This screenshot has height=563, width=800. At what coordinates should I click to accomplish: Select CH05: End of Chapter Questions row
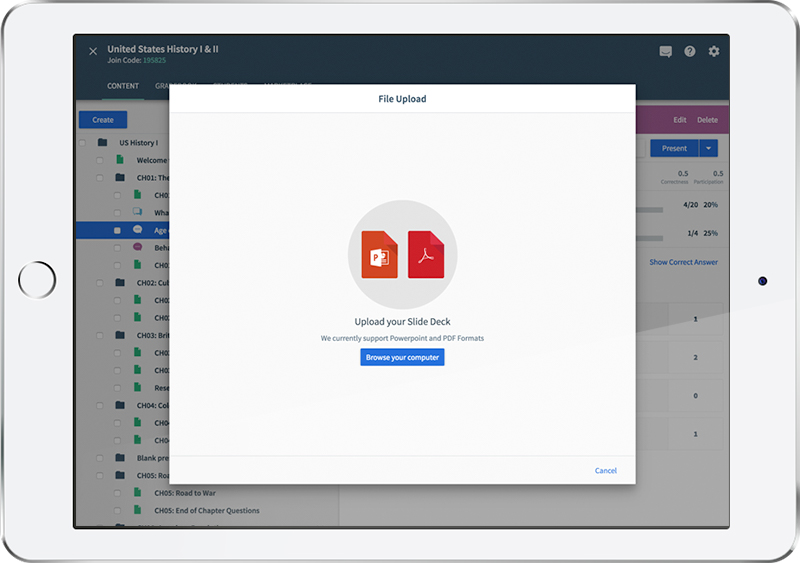point(207,510)
